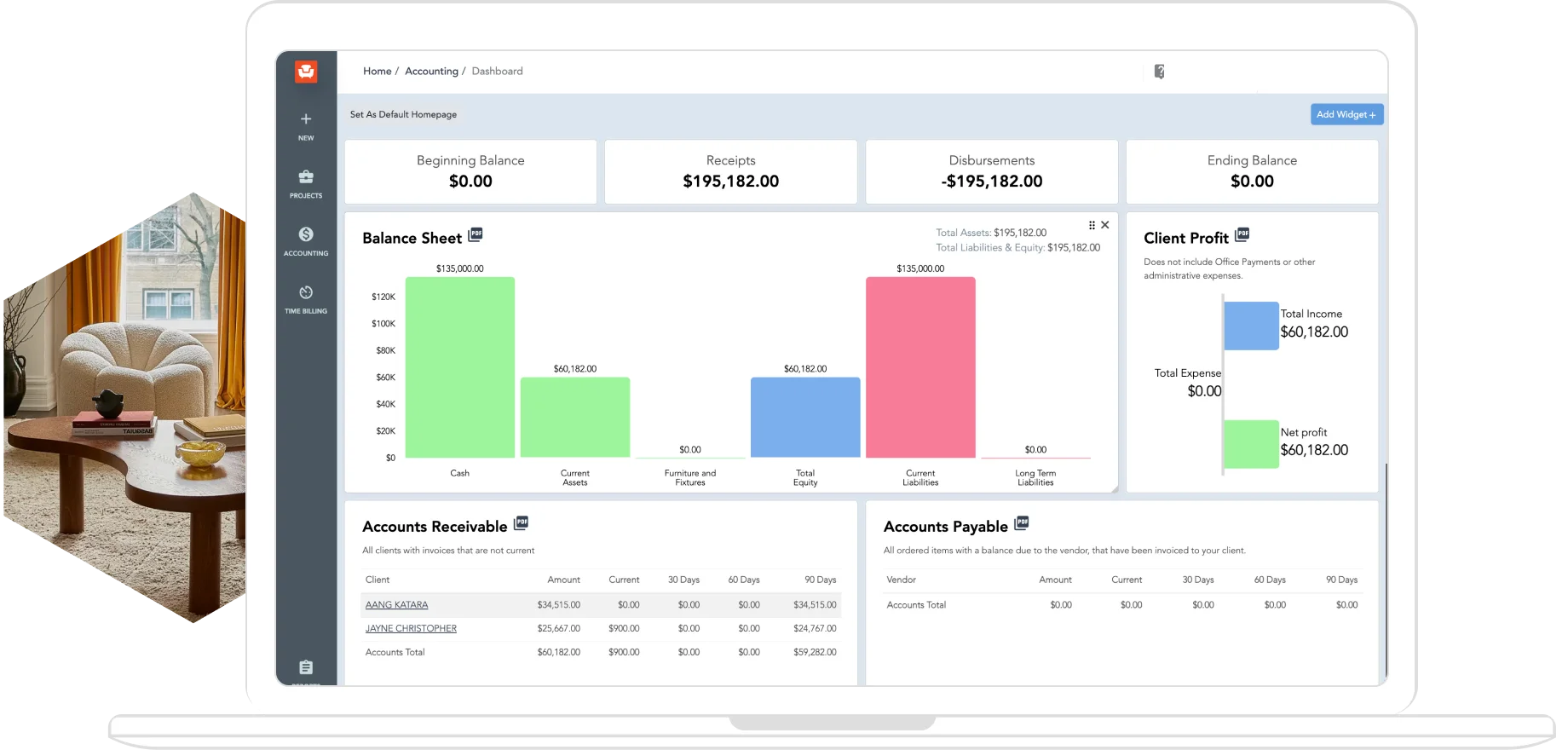Click the Add Widget button

coord(1346,114)
